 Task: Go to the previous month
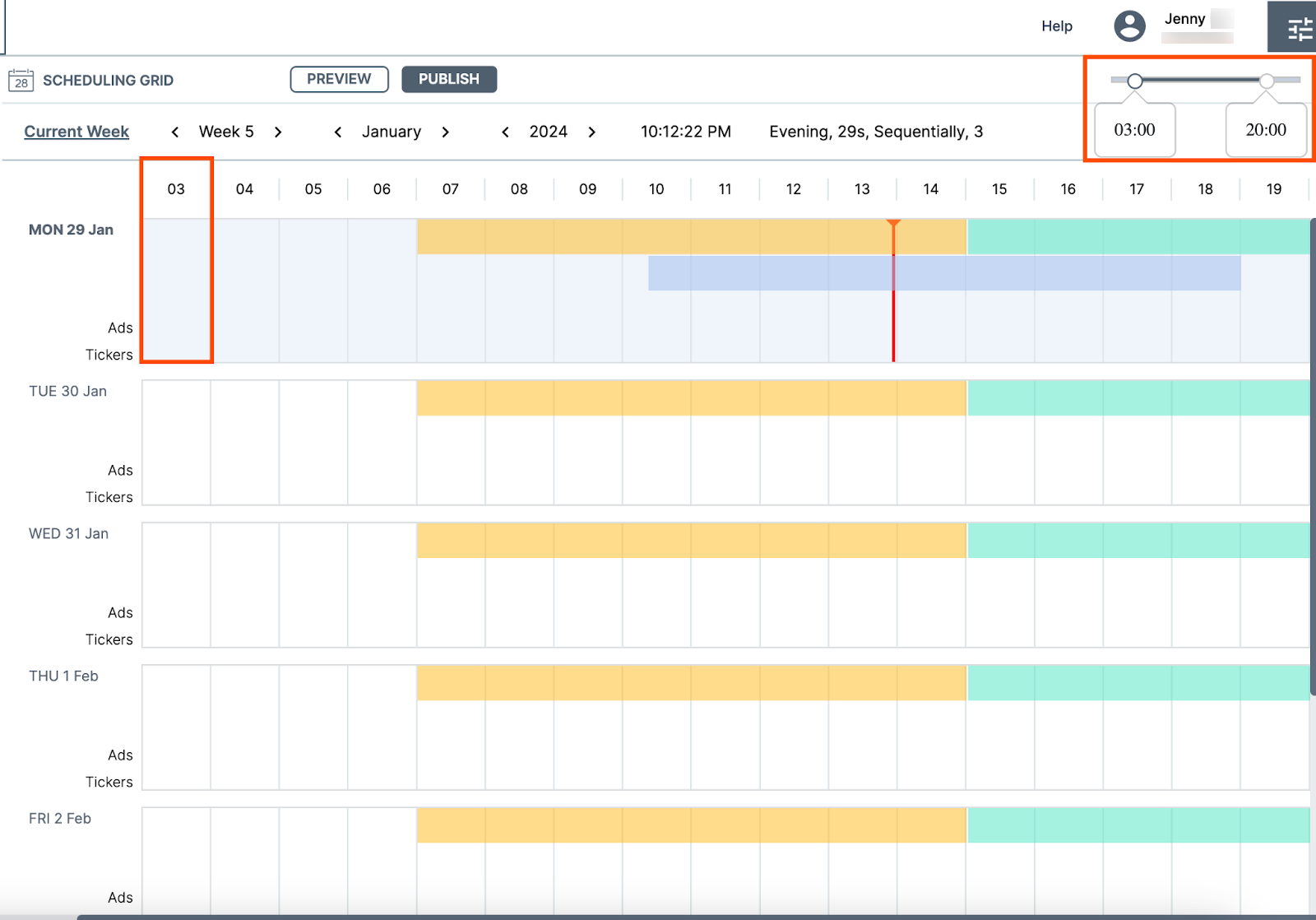338,132
